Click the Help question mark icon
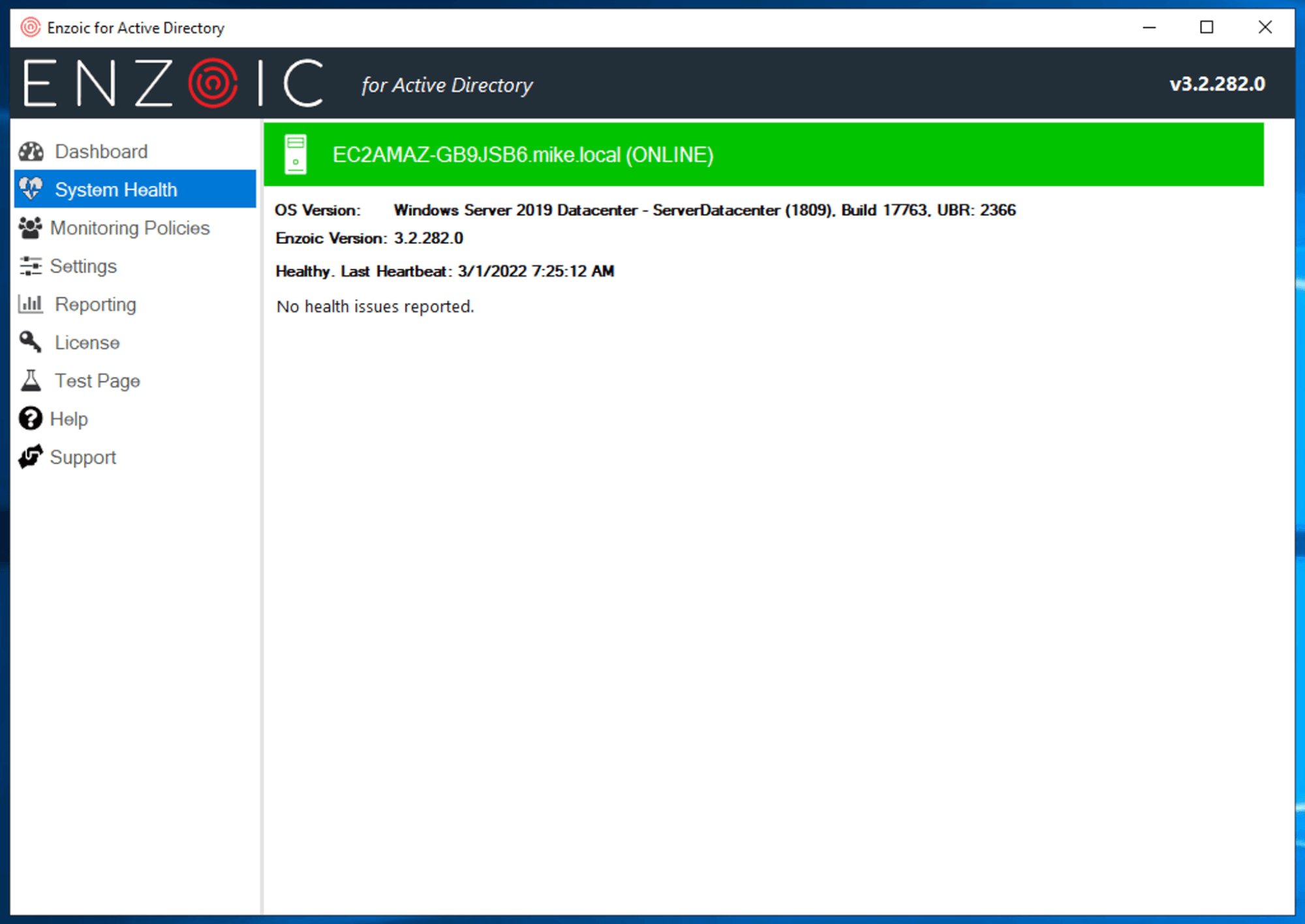 30,418
